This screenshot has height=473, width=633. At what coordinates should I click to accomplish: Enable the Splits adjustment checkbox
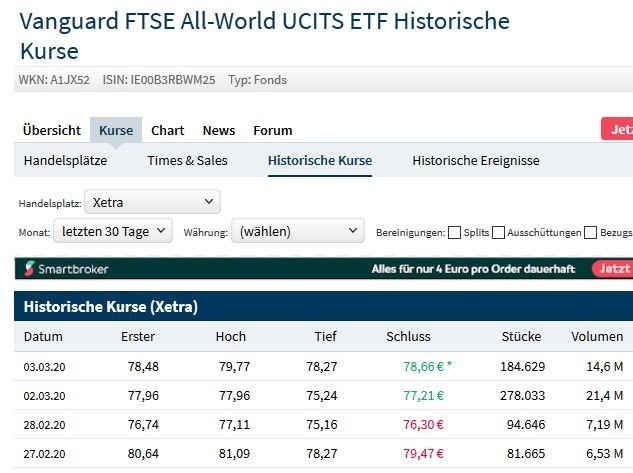pyautogui.click(x=455, y=232)
